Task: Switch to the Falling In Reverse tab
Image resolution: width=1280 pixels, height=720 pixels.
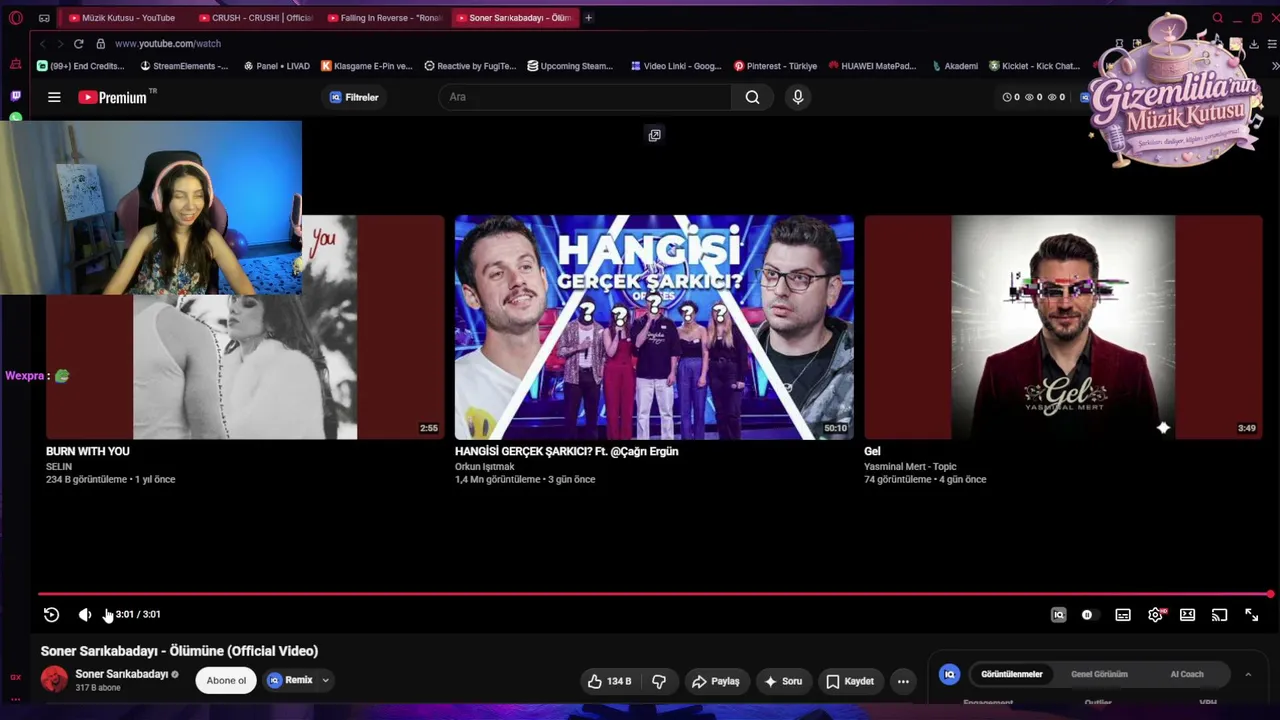Action: tap(383, 18)
